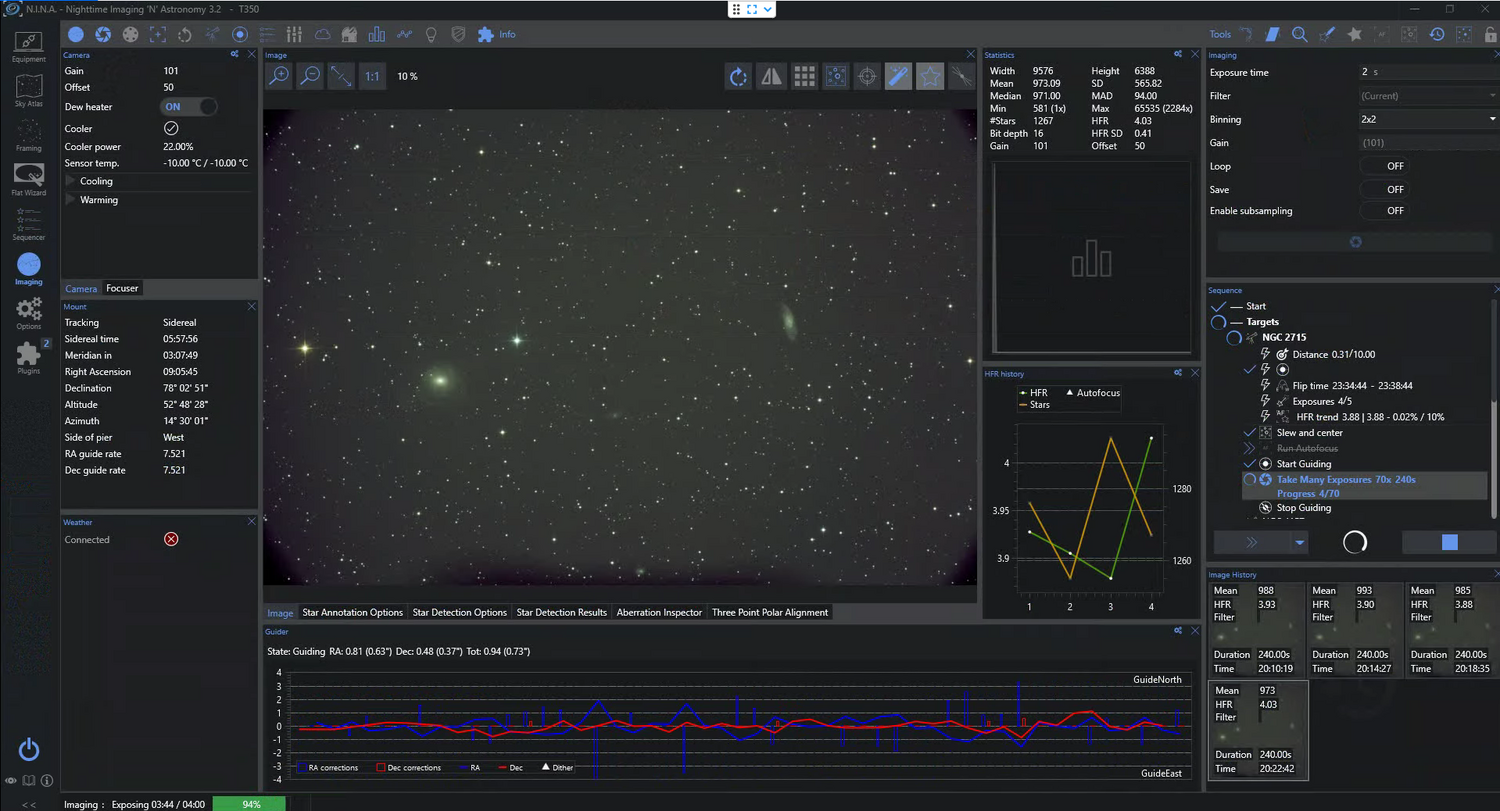The width and height of the screenshot is (1500, 811).
Task: Open the Sky Atlas section in the sidebar
Action: point(28,90)
